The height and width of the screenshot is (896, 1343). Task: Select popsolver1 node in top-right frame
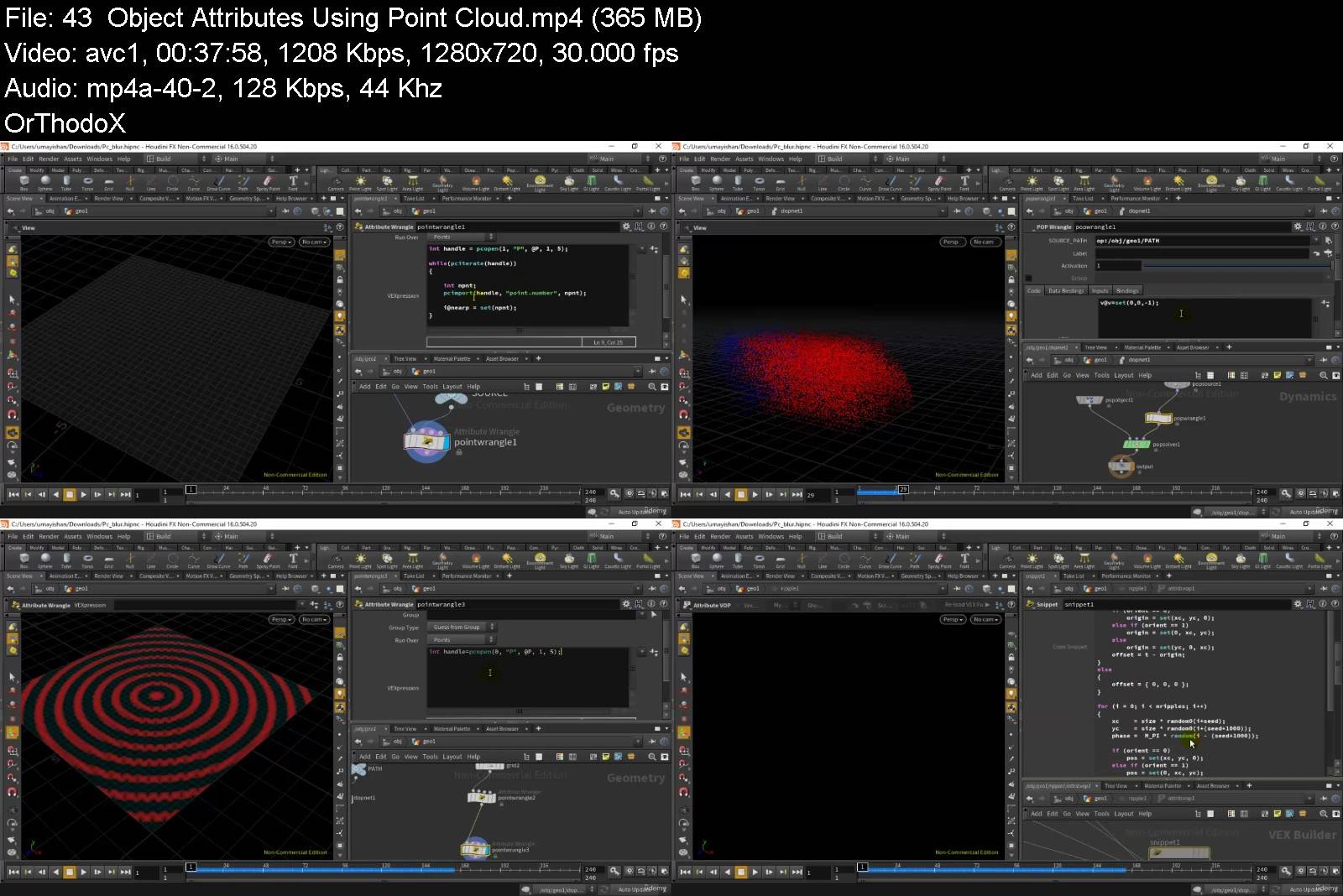(1137, 444)
